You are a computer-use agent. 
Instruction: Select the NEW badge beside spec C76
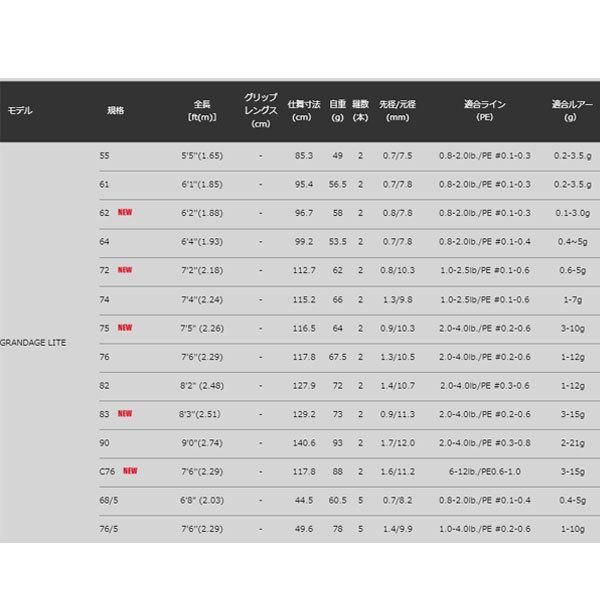click(x=130, y=471)
